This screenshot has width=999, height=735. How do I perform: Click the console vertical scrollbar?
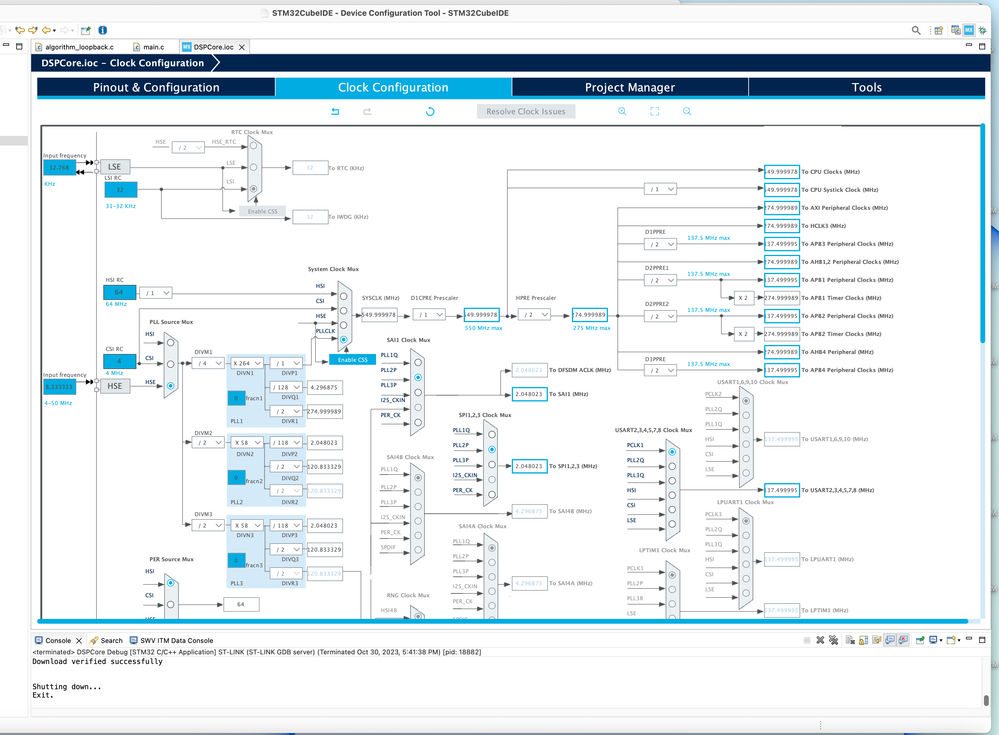pyautogui.click(x=986, y=699)
